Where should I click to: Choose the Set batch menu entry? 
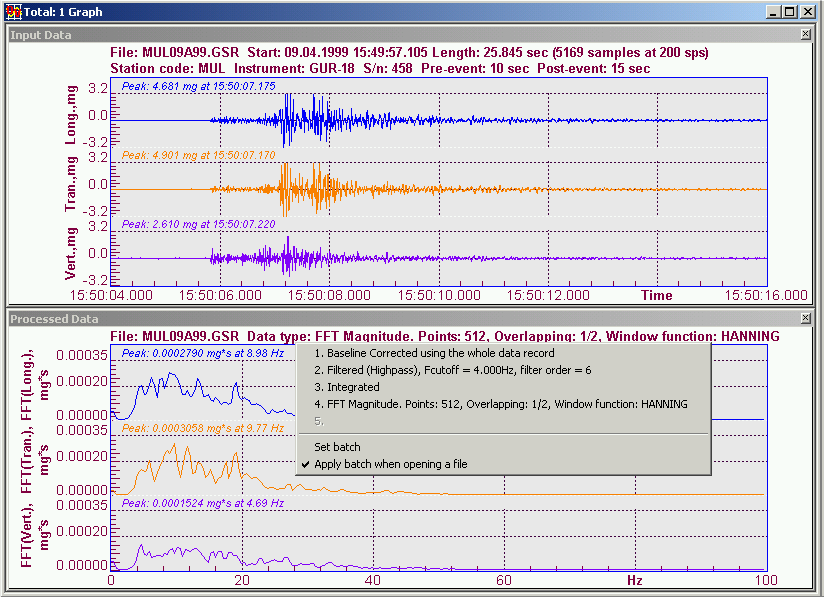tap(337, 447)
